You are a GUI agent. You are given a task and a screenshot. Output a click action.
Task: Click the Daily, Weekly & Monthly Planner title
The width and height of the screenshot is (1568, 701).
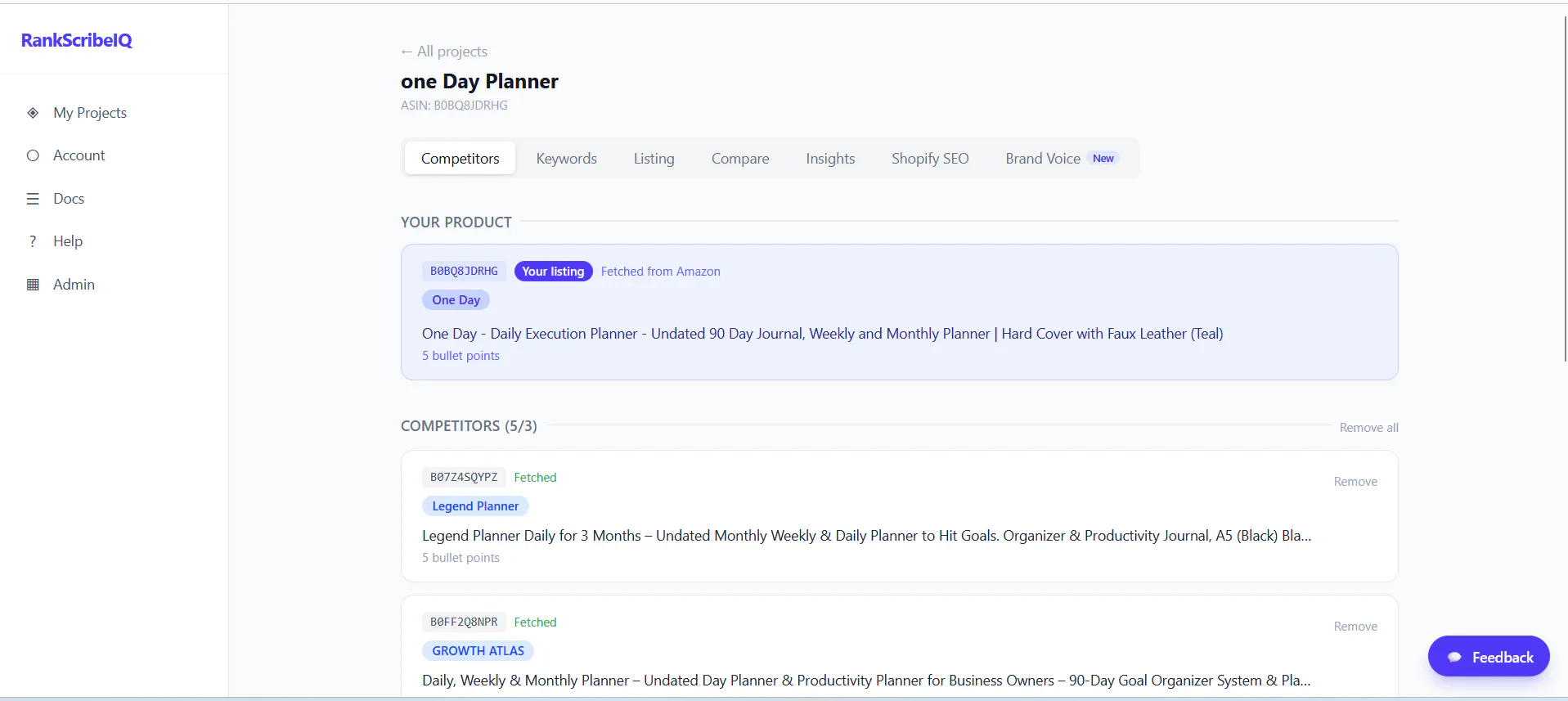[866, 681]
